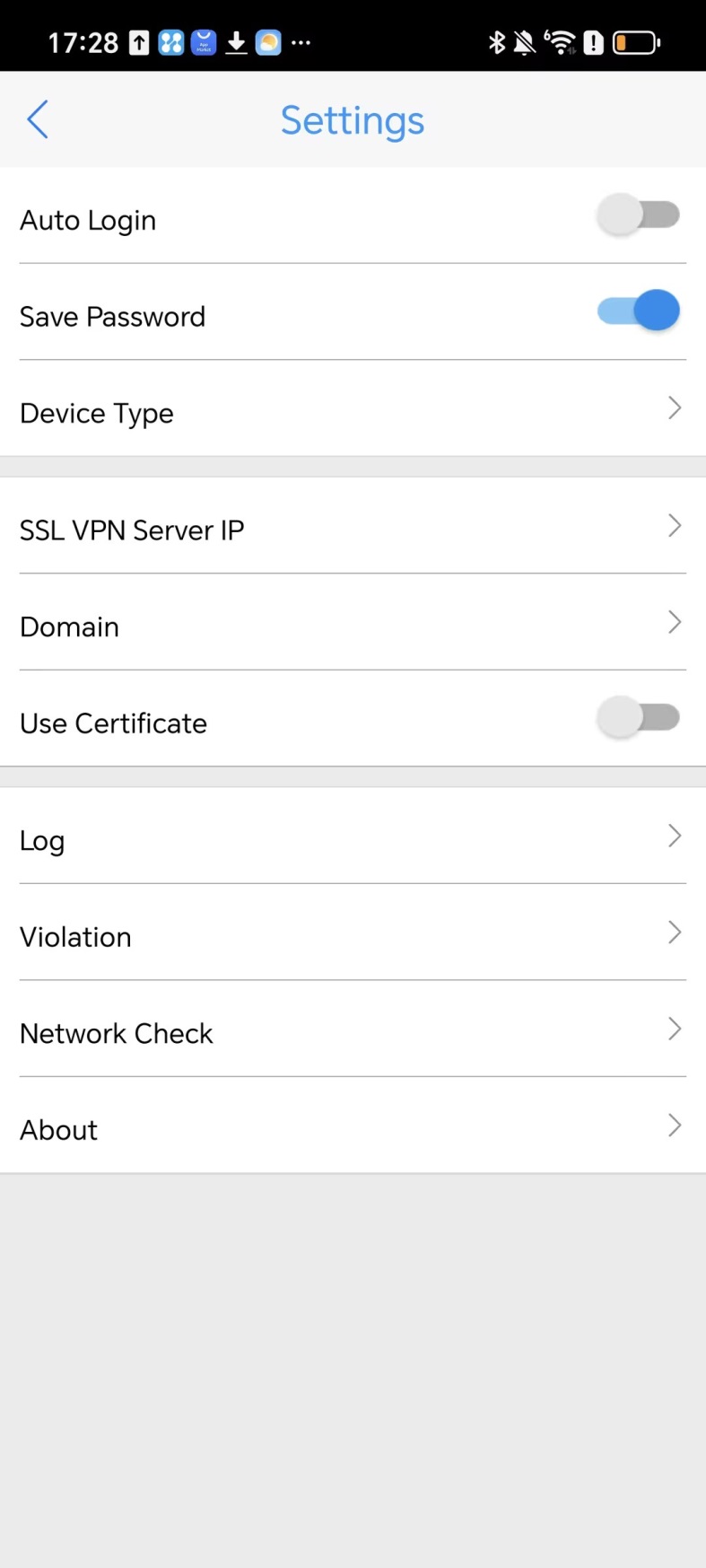This screenshot has width=706, height=1568.
Task: Tap the muted notification bell icon
Action: click(x=524, y=42)
